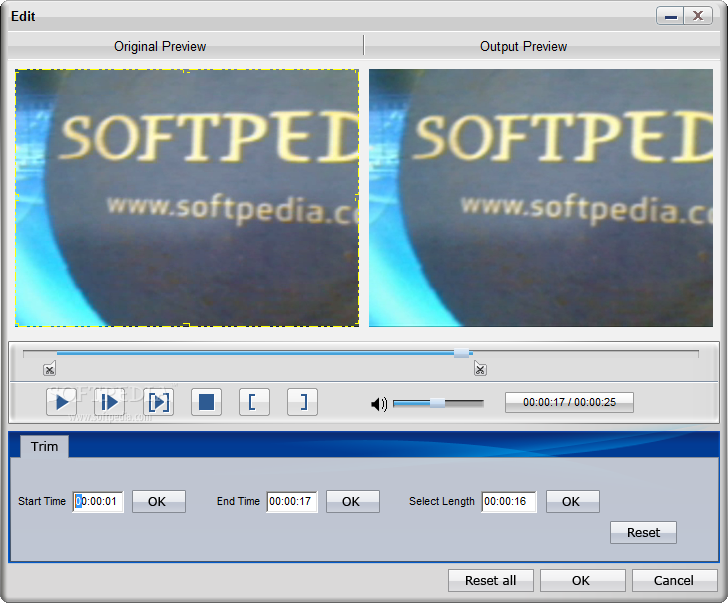Click the Output Preview header

(x=523, y=46)
